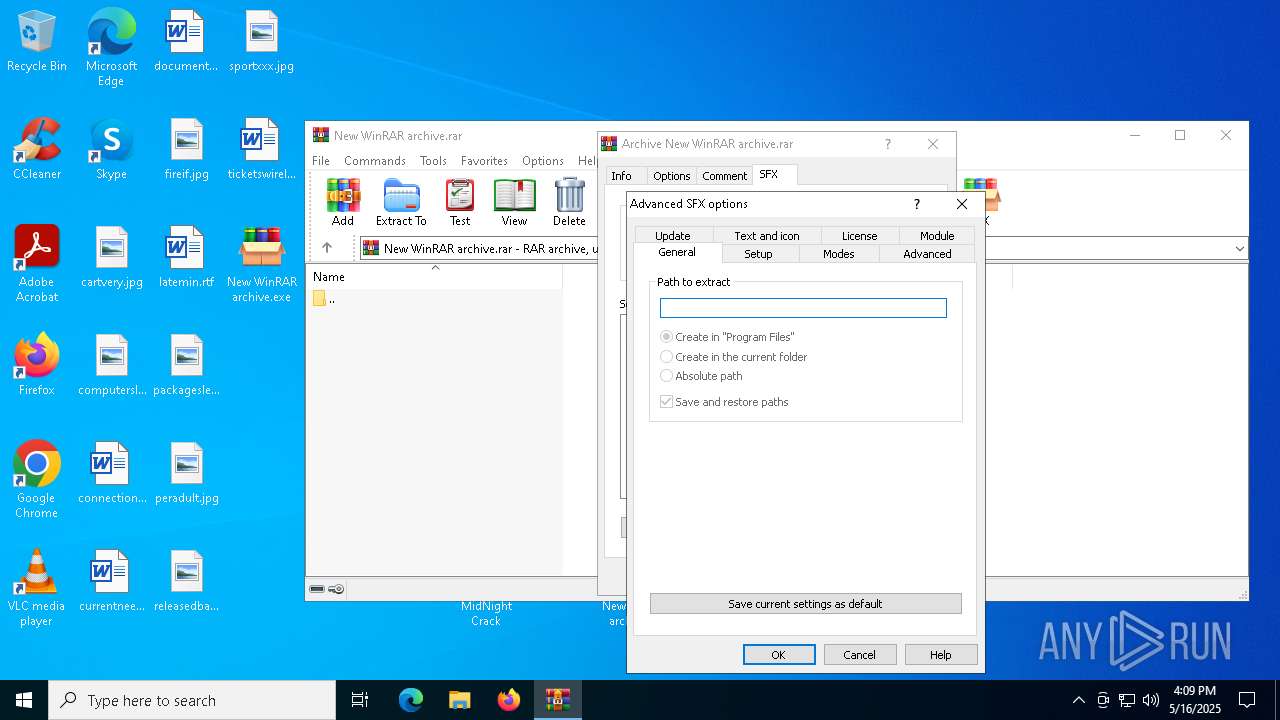Open Firefox from the taskbar
Screen dimensions: 1280x720
click(x=509, y=700)
